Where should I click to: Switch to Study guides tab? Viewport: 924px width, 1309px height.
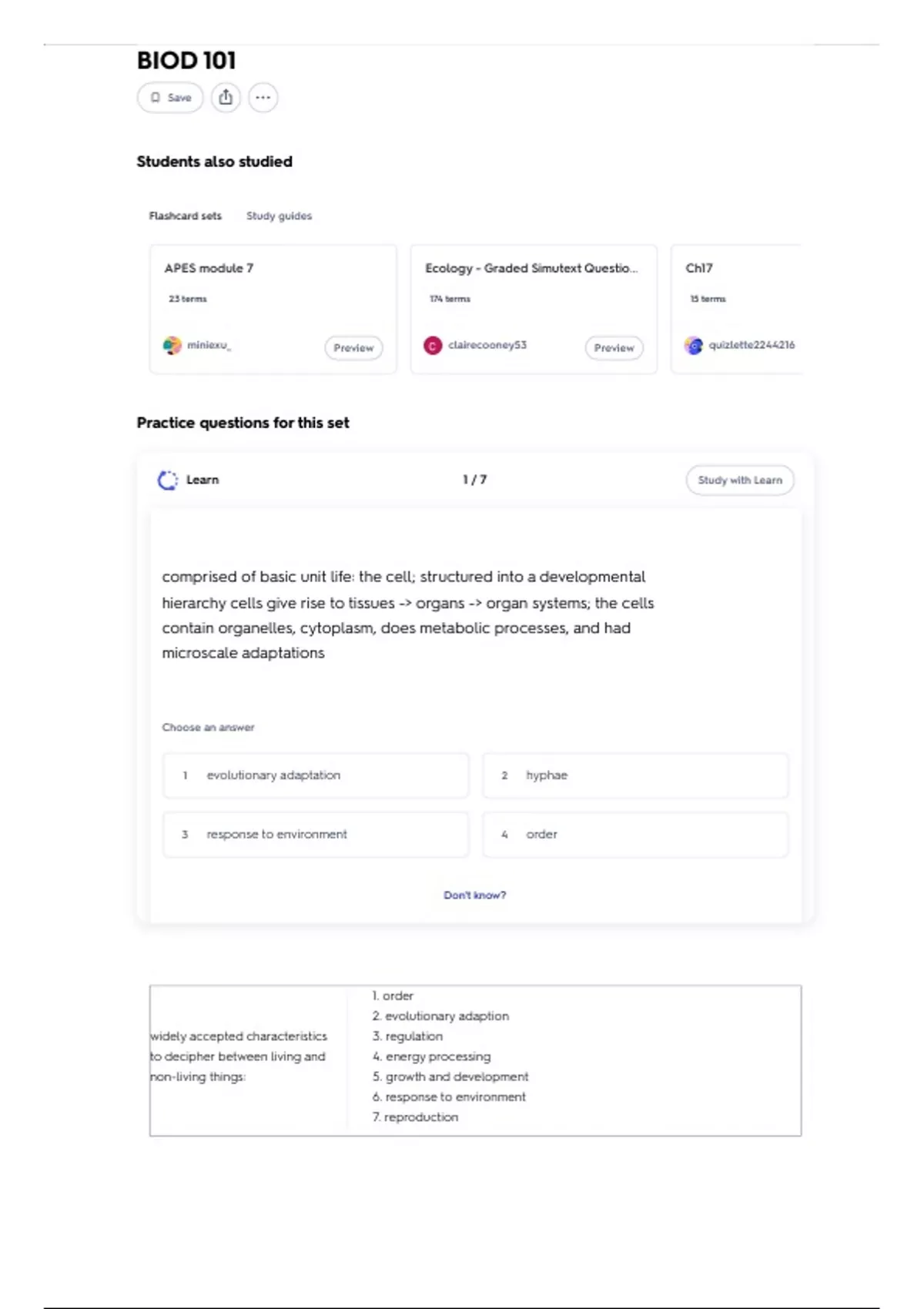[279, 216]
